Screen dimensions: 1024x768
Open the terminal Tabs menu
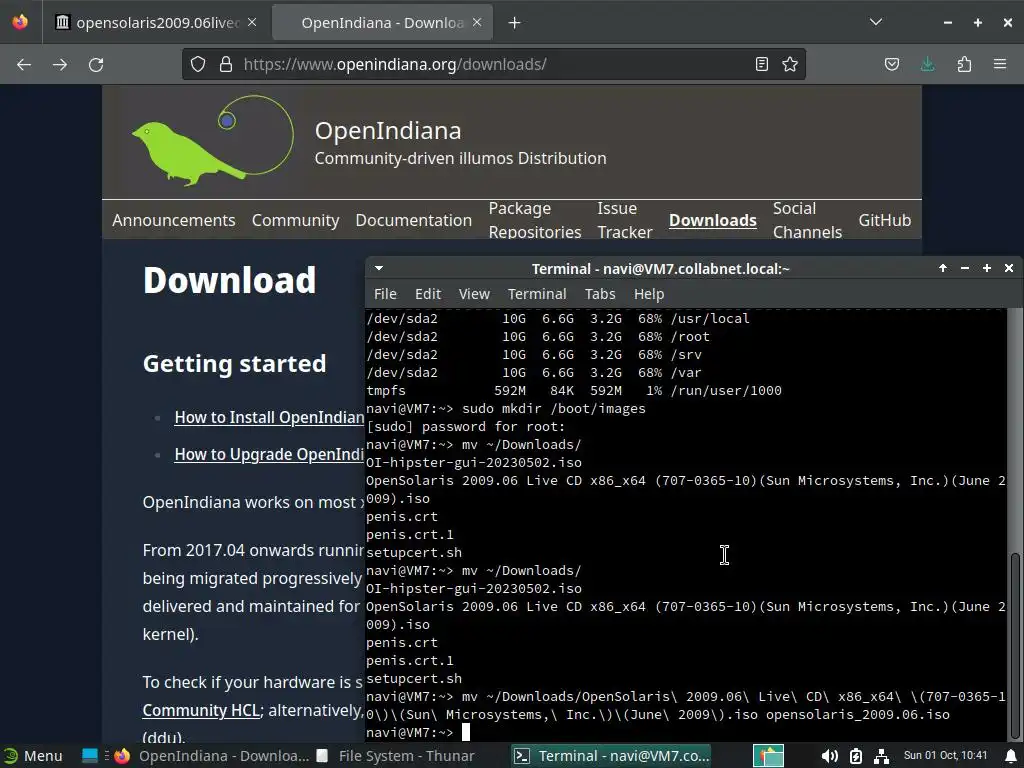tap(600, 294)
